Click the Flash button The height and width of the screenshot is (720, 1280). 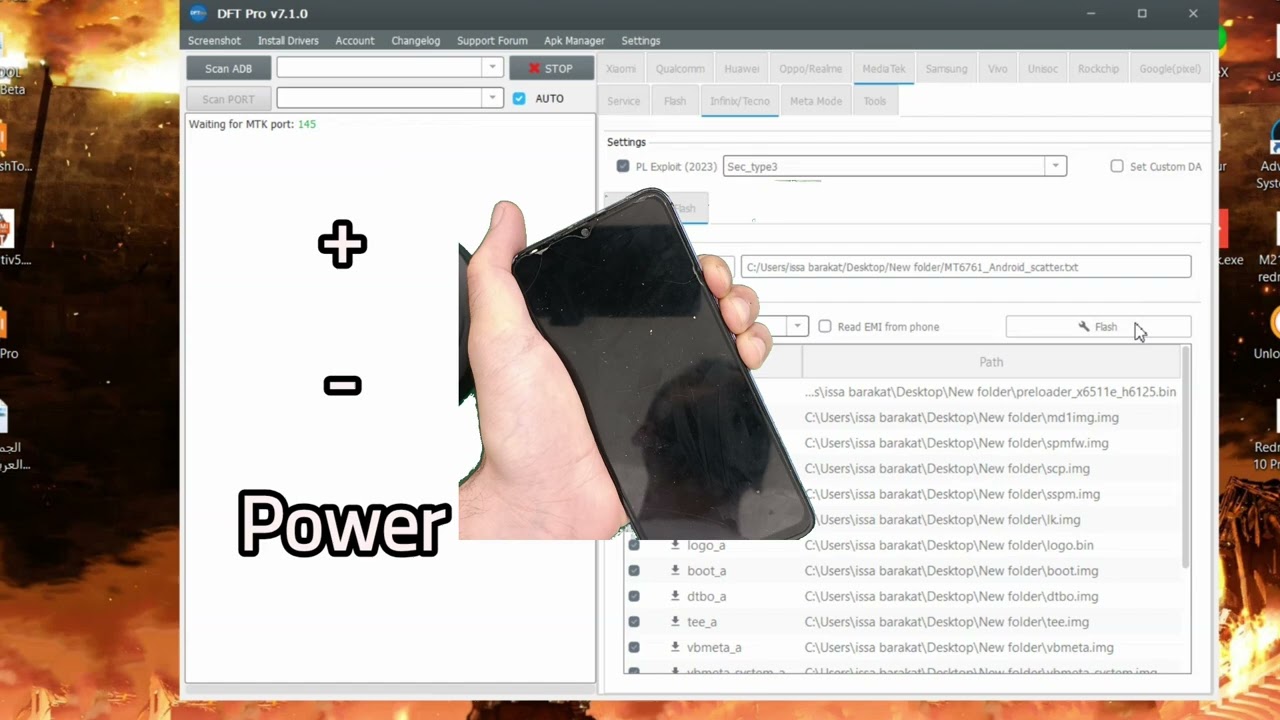coord(1098,327)
